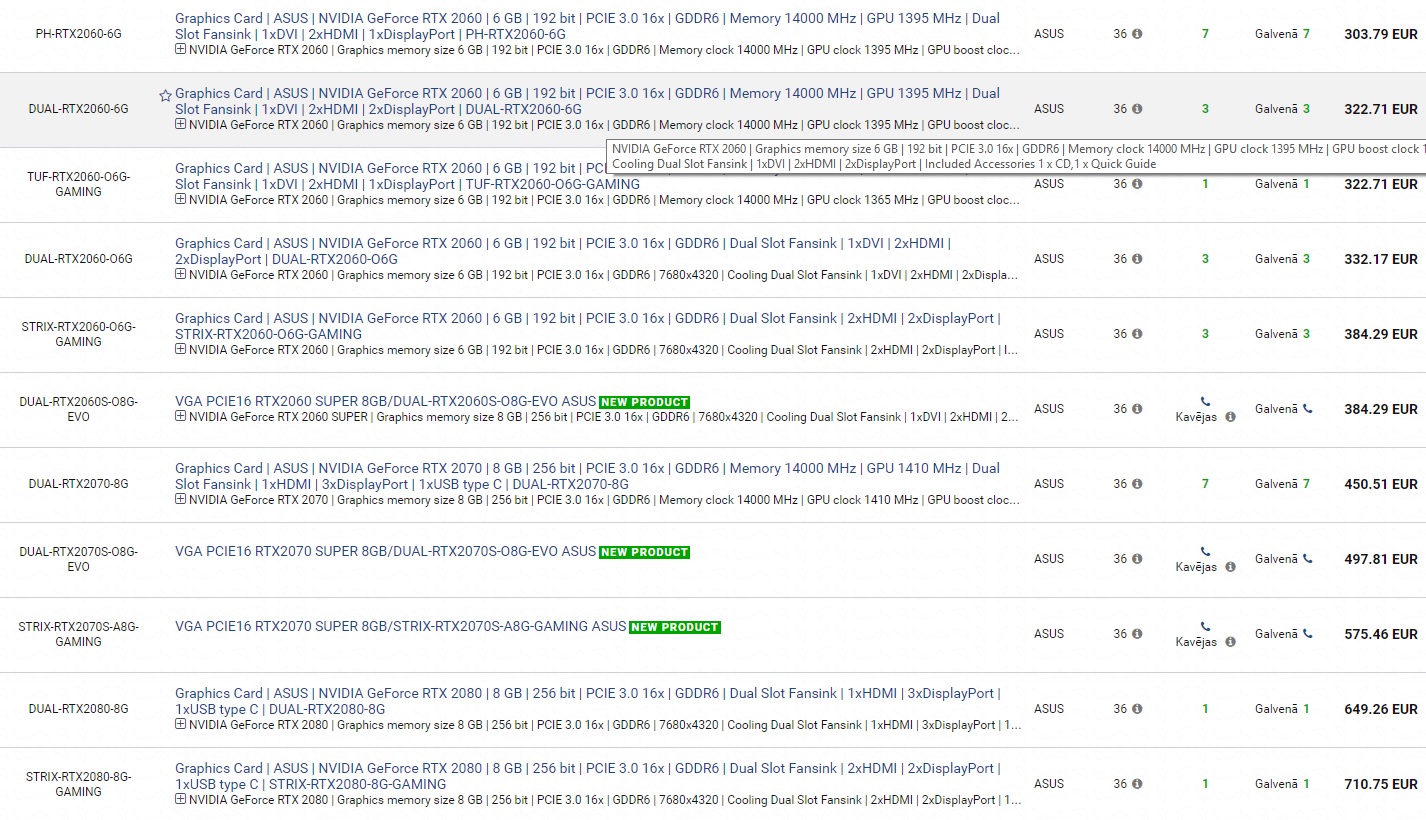Screen dimensions: 1426x820
Task: Open the DUAL-RTX2060-O6G graphics card product link
Action: click(563, 251)
